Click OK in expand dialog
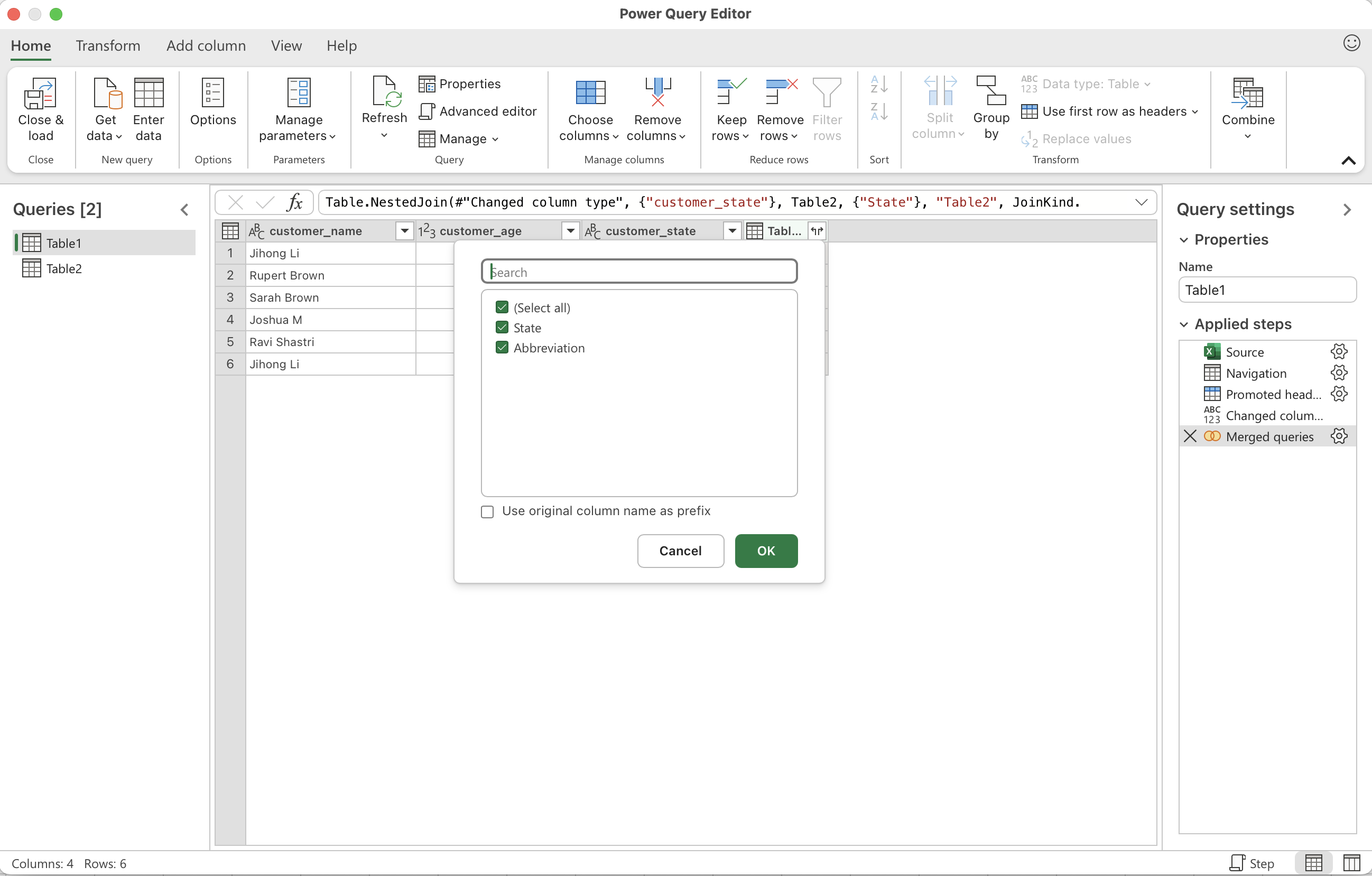 click(765, 550)
